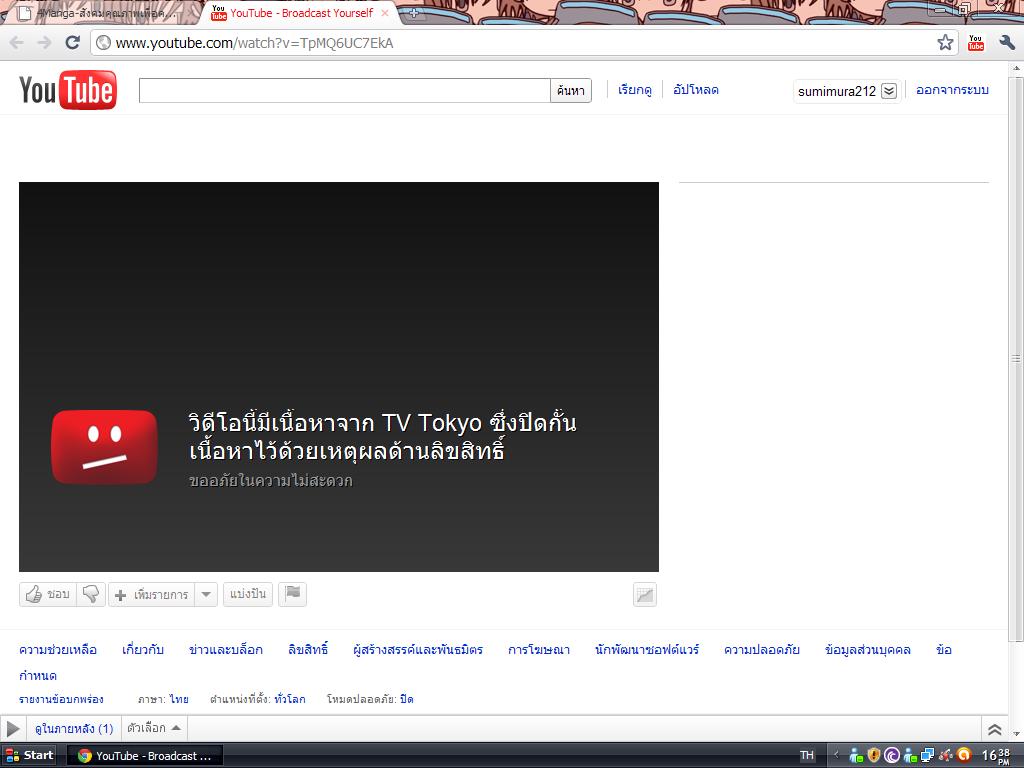Click ออกจากระบบ sign out link
This screenshot has height=768, width=1024.
point(952,90)
